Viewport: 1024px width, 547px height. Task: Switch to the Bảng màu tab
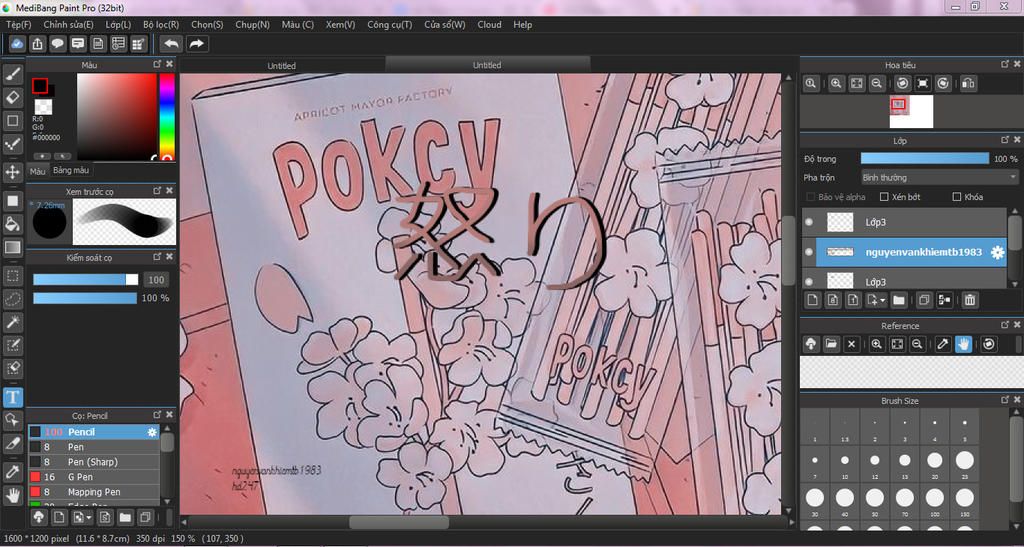pyautogui.click(x=72, y=170)
